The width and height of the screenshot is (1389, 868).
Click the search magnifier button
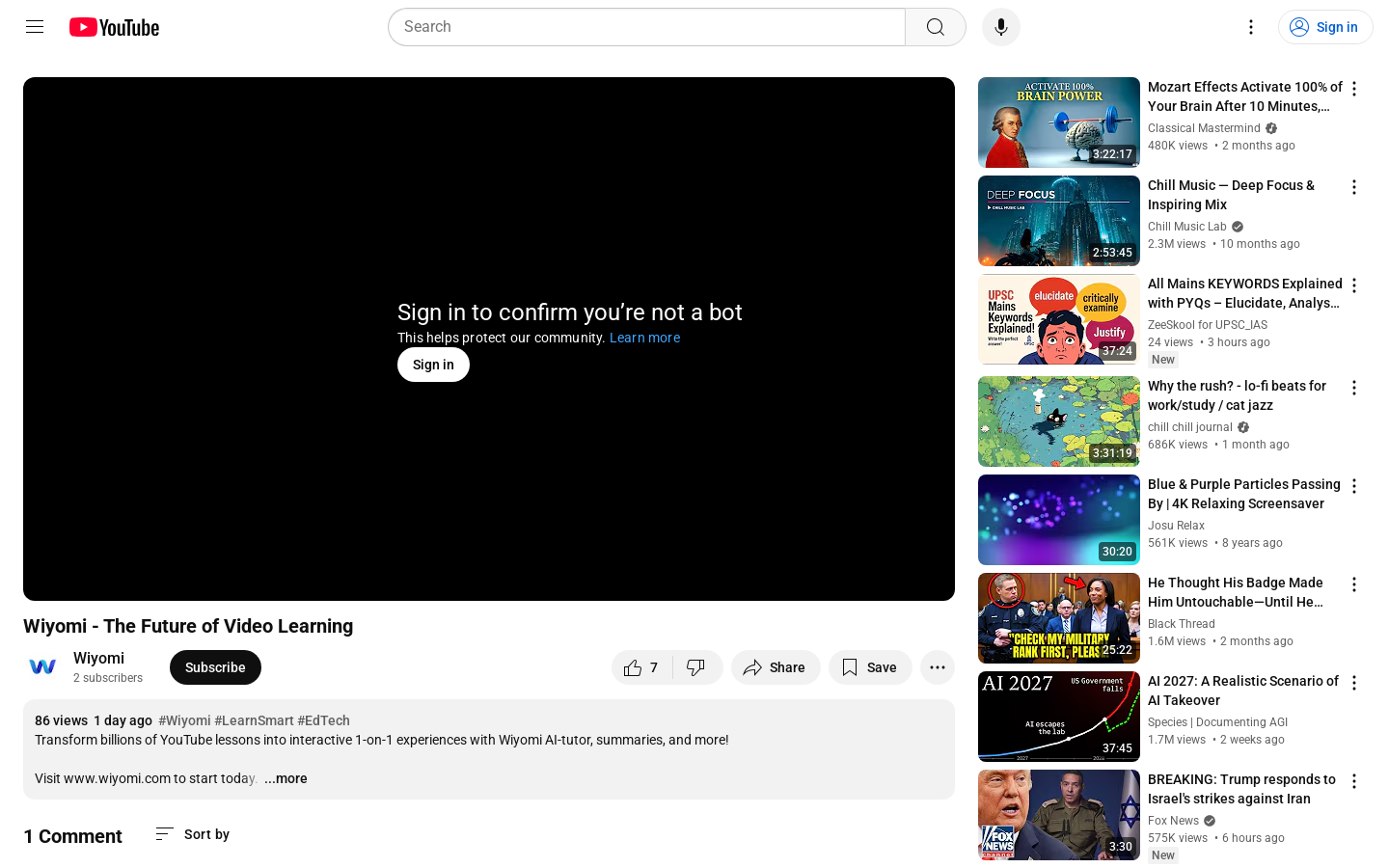936,27
